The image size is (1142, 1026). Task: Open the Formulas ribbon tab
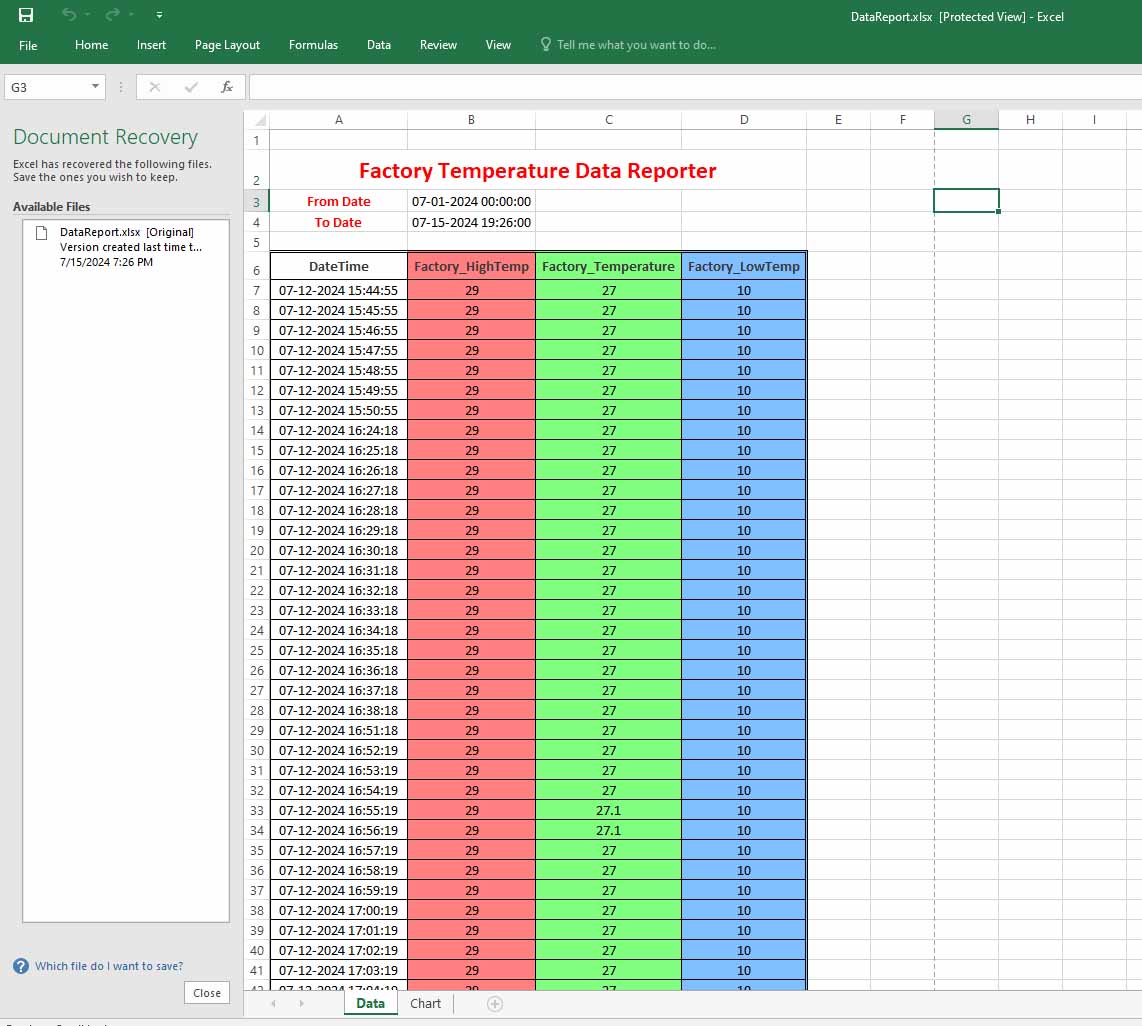(x=313, y=45)
